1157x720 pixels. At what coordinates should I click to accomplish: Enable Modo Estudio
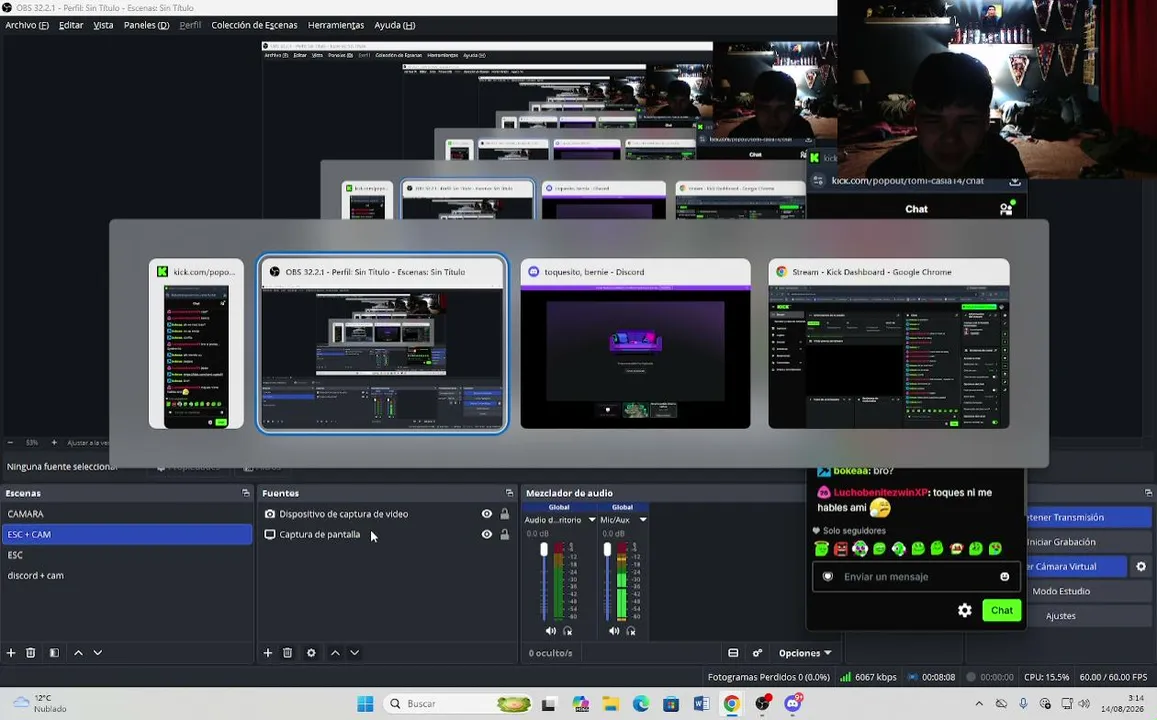pos(1089,591)
